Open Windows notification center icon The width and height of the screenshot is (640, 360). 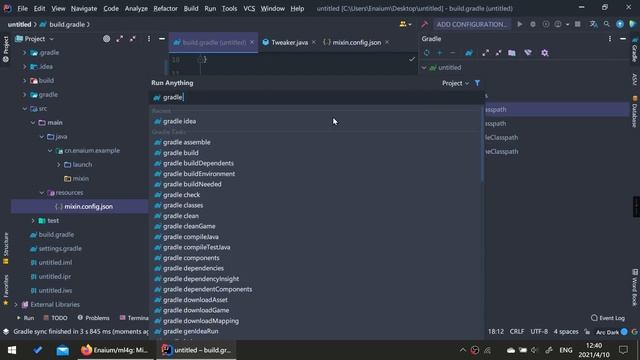pyautogui.click(x=623, y=350)
